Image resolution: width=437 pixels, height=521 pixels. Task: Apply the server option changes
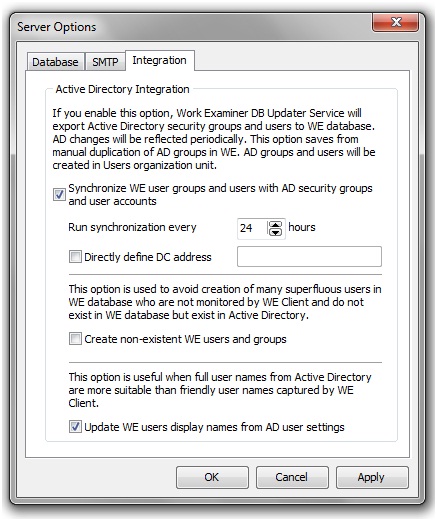click(x=372, y=477)
